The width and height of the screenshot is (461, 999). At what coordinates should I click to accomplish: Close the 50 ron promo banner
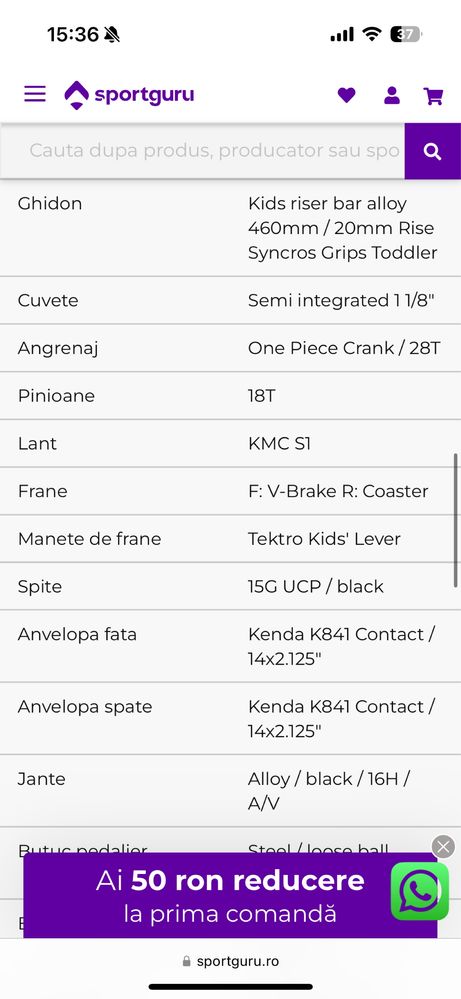(443, 847)
